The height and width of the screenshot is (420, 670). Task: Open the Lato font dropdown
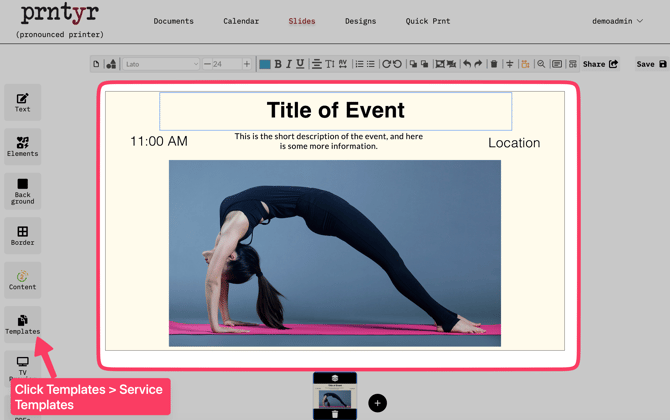coord(161,64)
